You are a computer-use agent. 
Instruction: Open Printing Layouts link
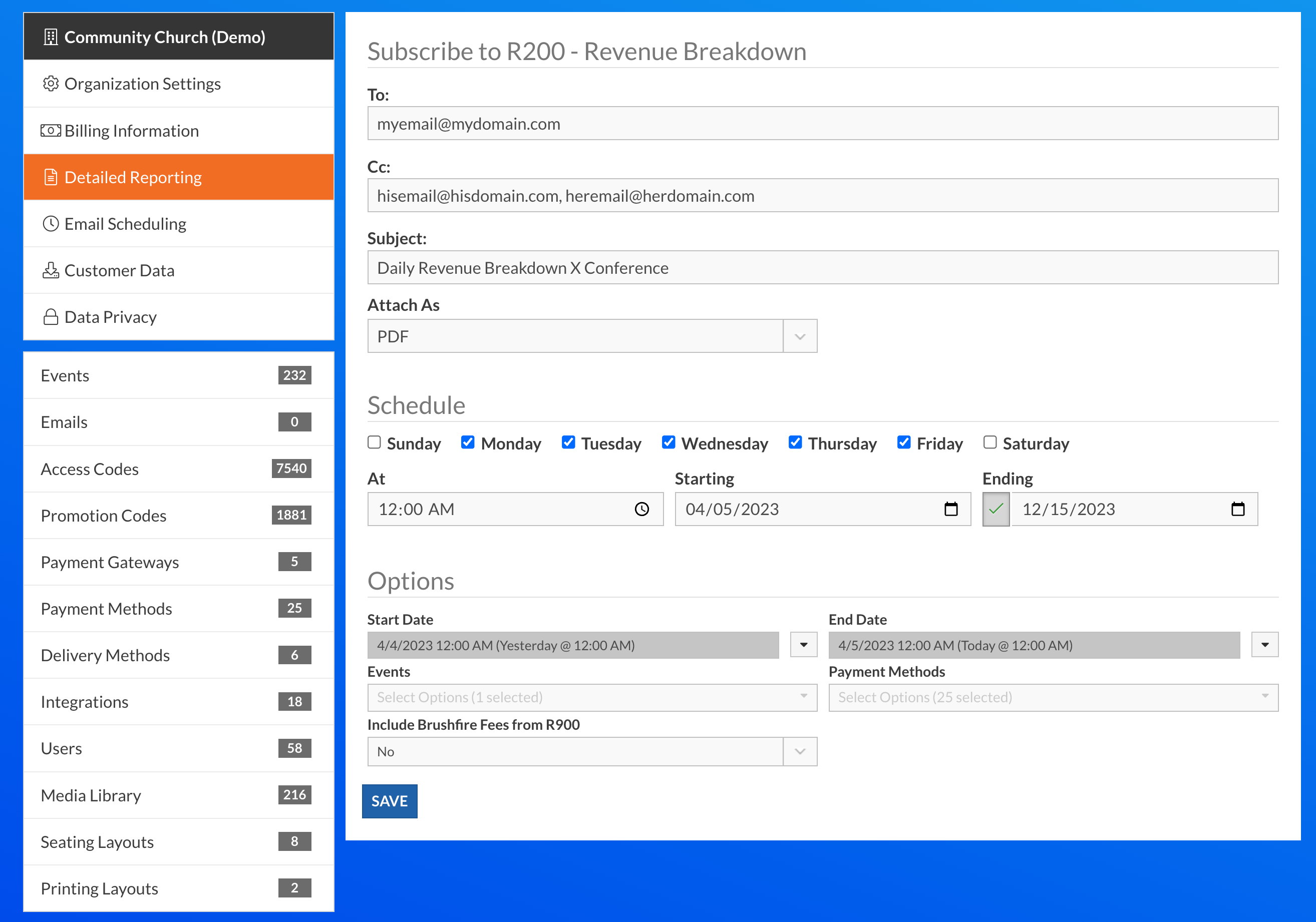pyautogui.click(x=179, y=888)
